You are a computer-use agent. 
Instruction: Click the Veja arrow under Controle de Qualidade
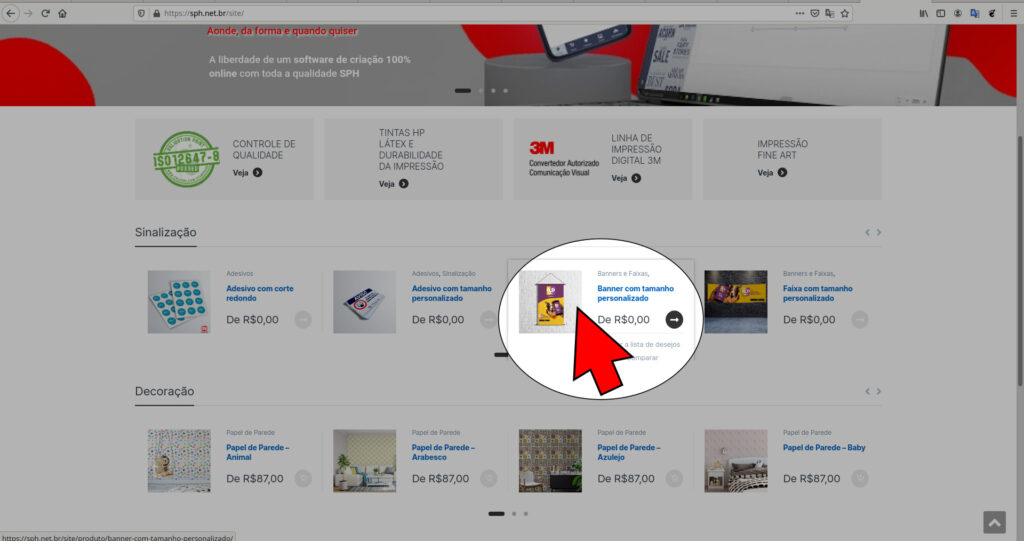coord(257,172)
